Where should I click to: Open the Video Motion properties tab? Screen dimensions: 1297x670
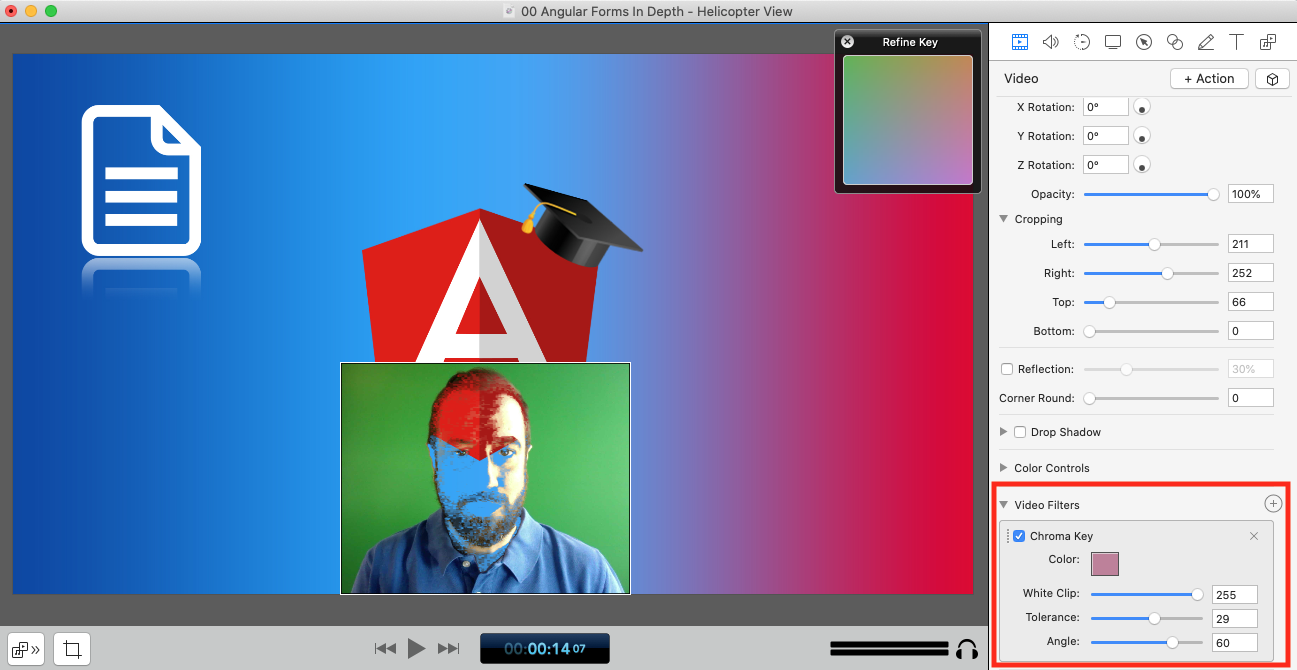[x=1082, y=42]
